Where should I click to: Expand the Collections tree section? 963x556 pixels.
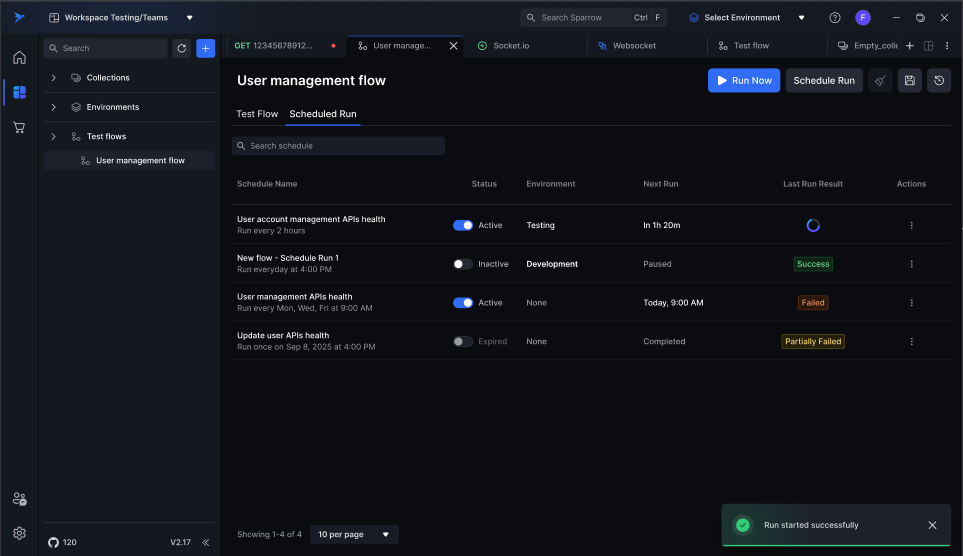54,78
